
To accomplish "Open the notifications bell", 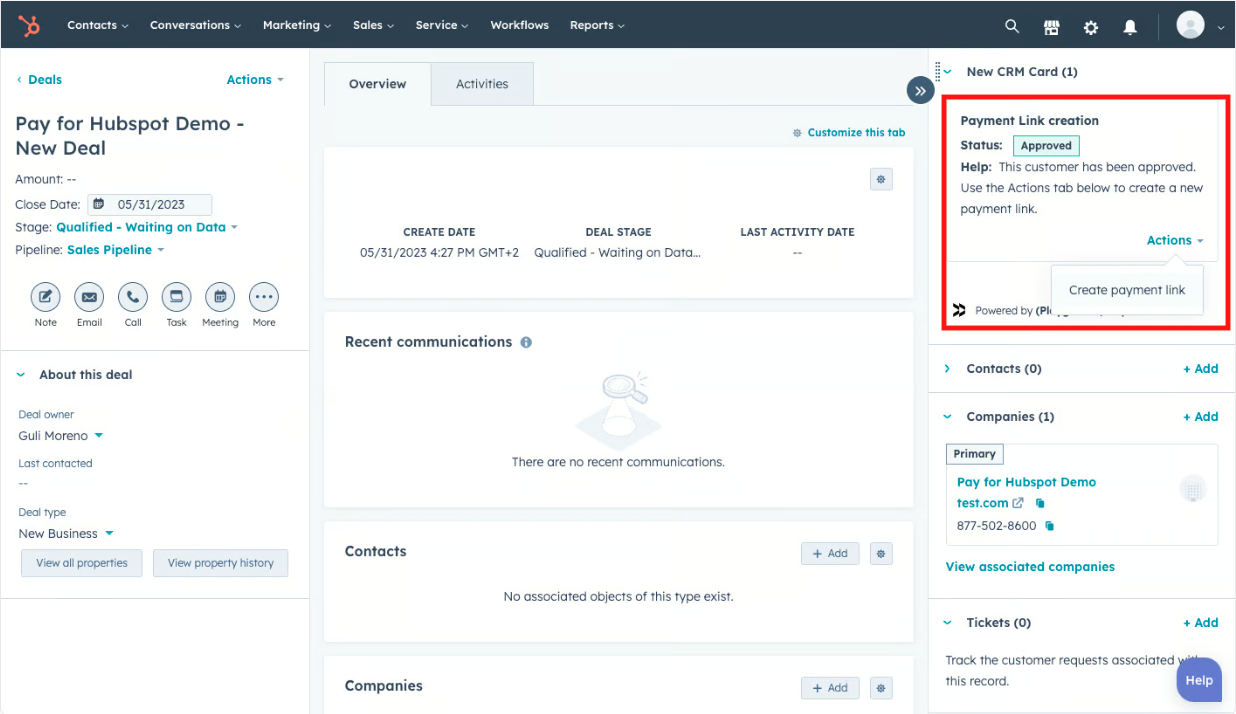I will point(1130,27).
